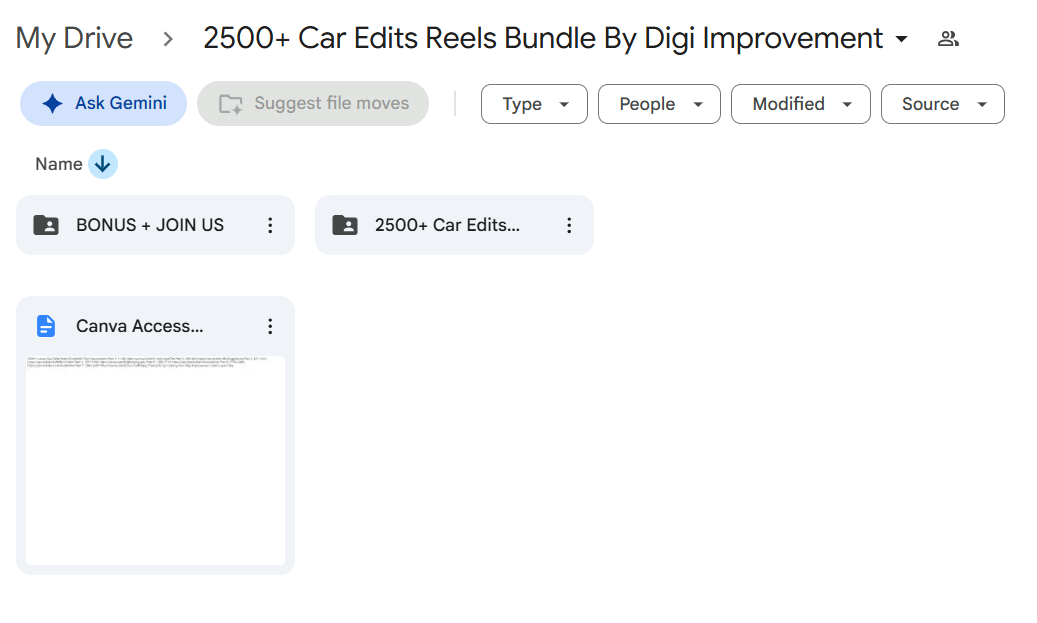
Task: Click shared folder icon of BONUS + JOIN US
Action: (x=46, y=226)
